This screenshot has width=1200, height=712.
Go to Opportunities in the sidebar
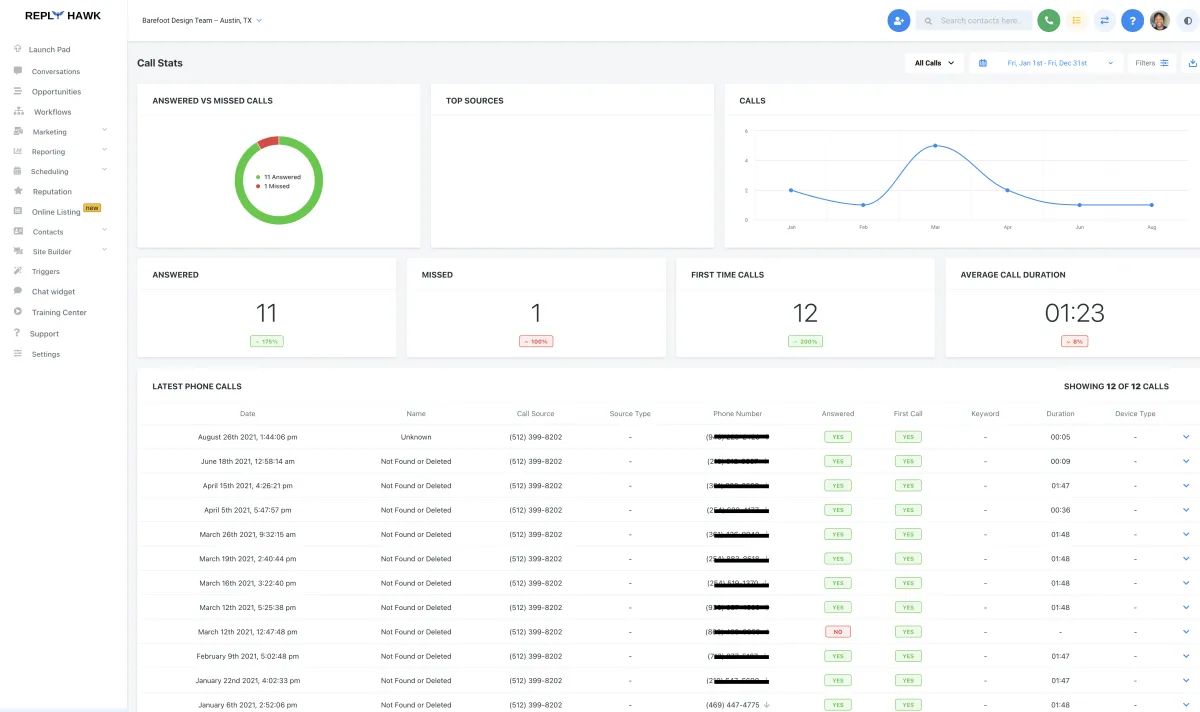pyautogui.click(x=56, y=91)
